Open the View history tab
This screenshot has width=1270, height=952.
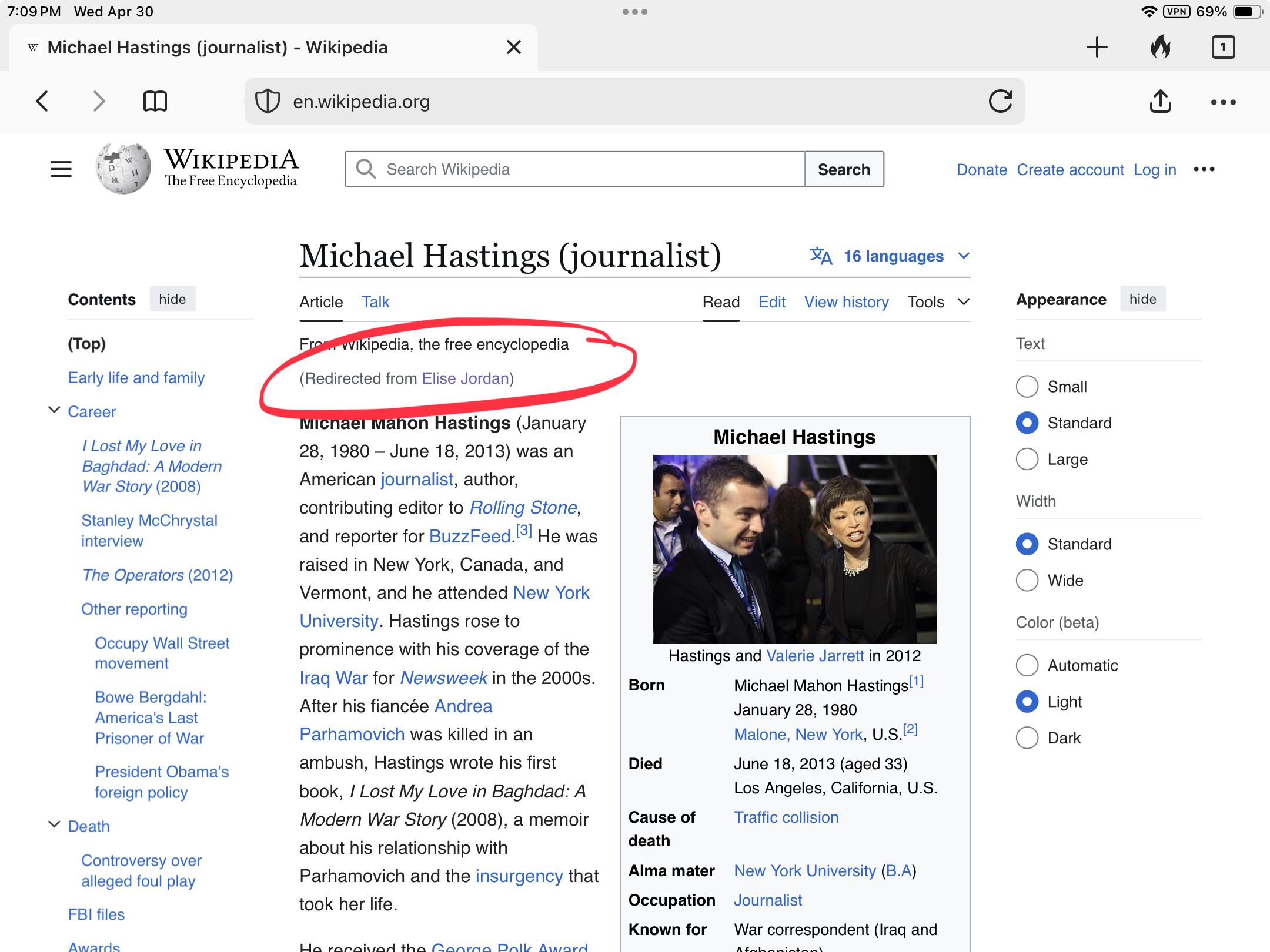(x=846, y=302)
